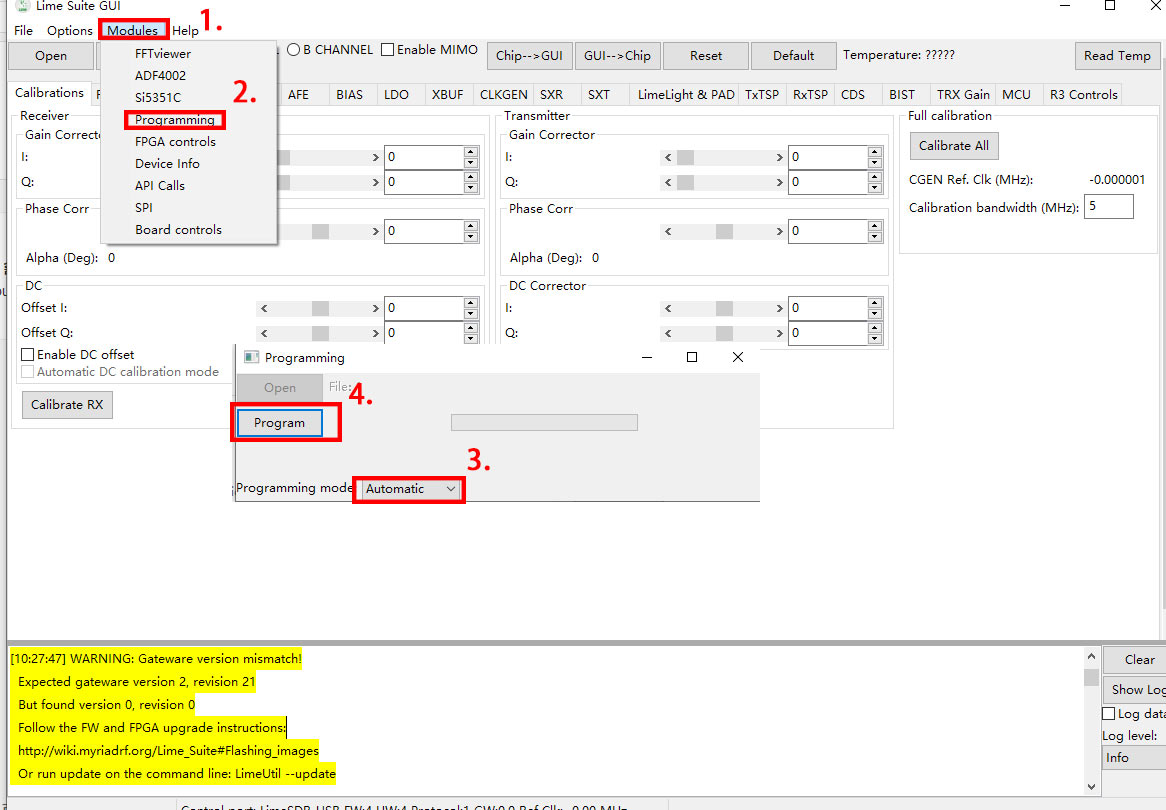The width and height of the screenshot is (1166, 810).
Task: Switch to the SXR tab
Action: pyautogui.click(x=551, y=94)
